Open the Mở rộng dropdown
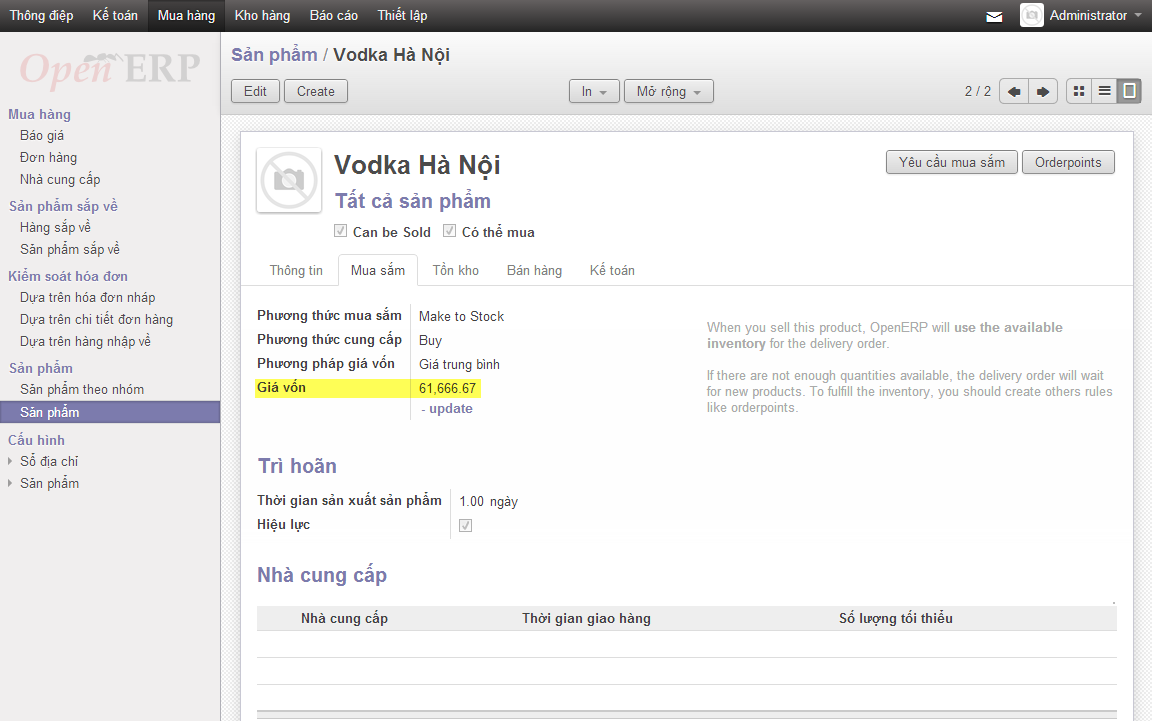Viewport: 1152px width, 721px height. 669,91
